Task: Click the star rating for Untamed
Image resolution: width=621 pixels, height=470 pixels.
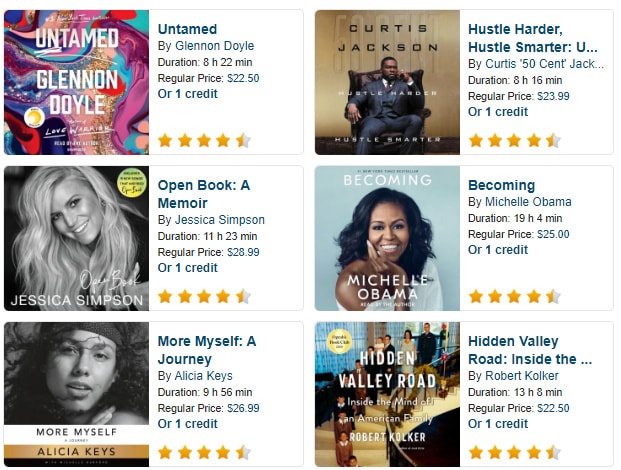Action: [204, 140]
